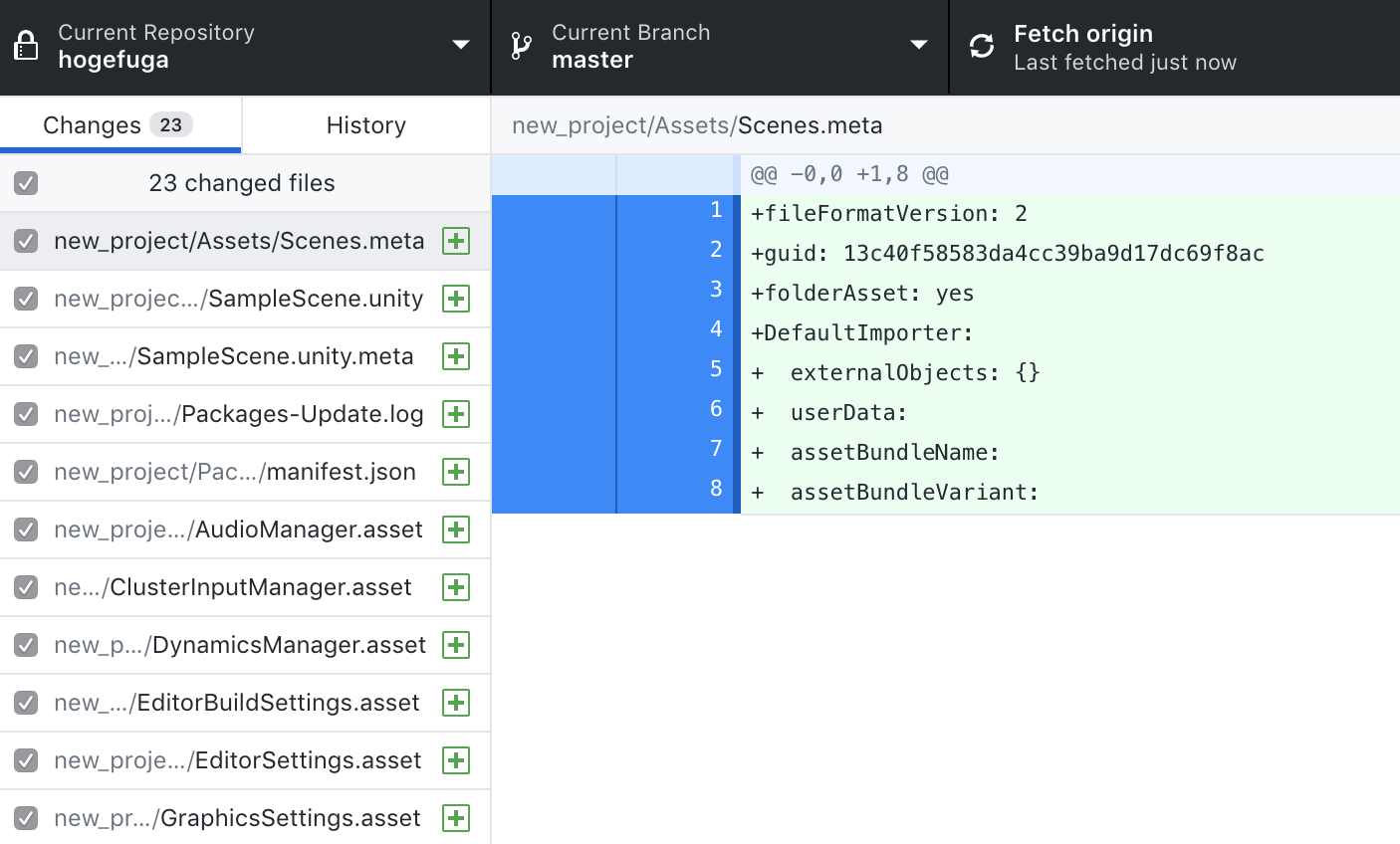This screenshot has width=1400, height=844.
Task: Open the Current Branch dropdown
Action: pos(717,46)
